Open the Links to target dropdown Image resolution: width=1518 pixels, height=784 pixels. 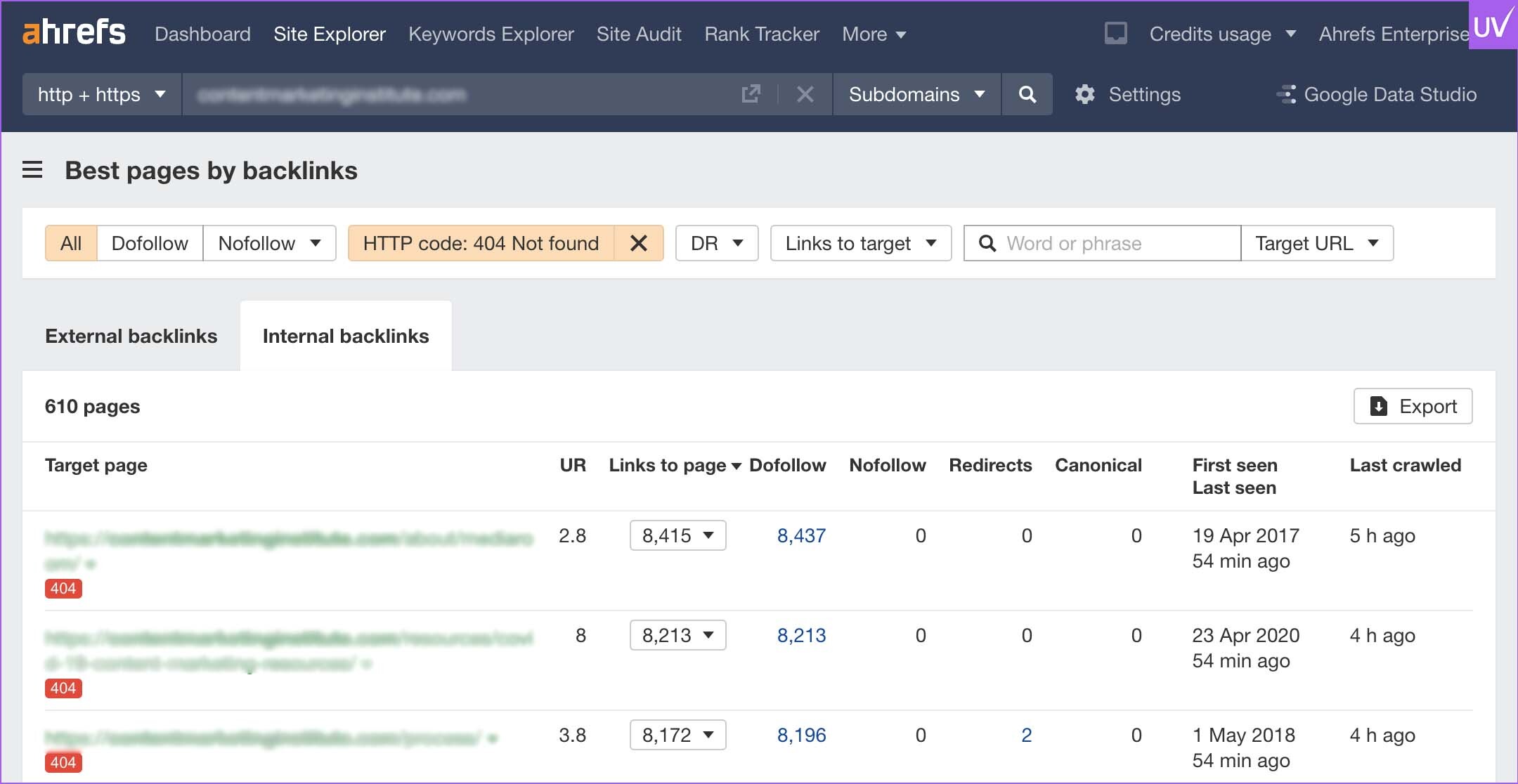pos(861,243)
